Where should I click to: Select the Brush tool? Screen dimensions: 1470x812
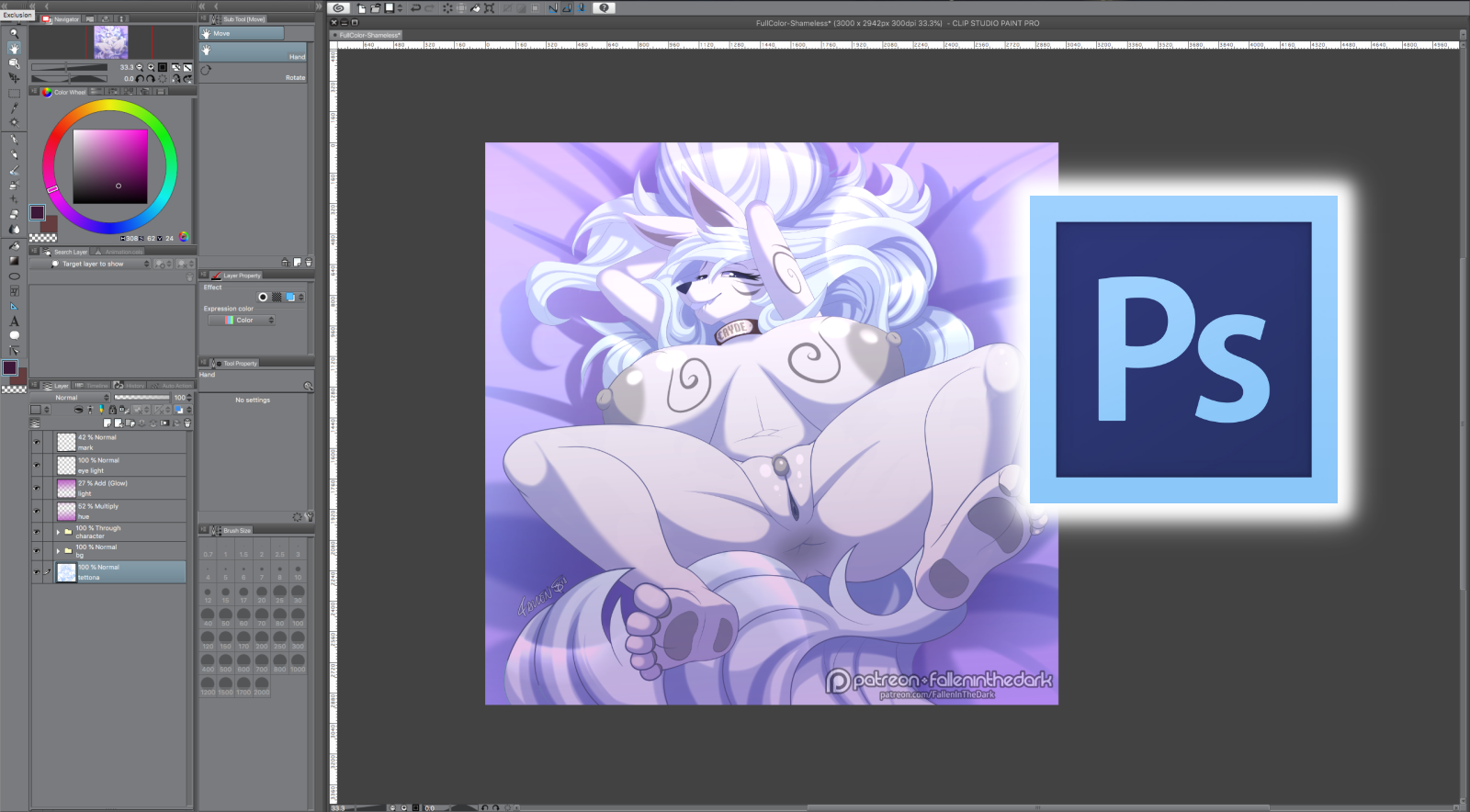click(14, 170)
